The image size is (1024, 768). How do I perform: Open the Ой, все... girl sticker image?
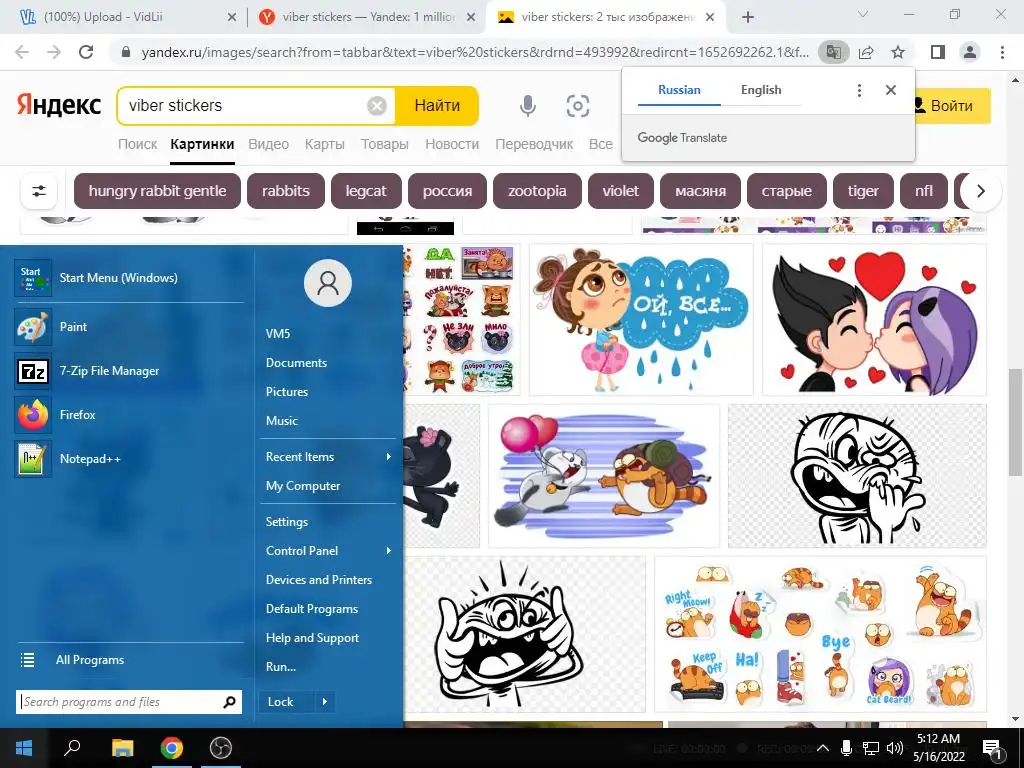641,319
